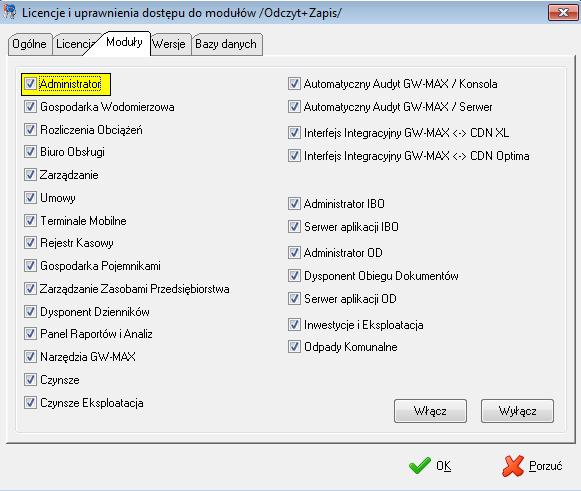Click the application icon in title bar
This screenshot has width=581, height=491.
click(10, 11)
